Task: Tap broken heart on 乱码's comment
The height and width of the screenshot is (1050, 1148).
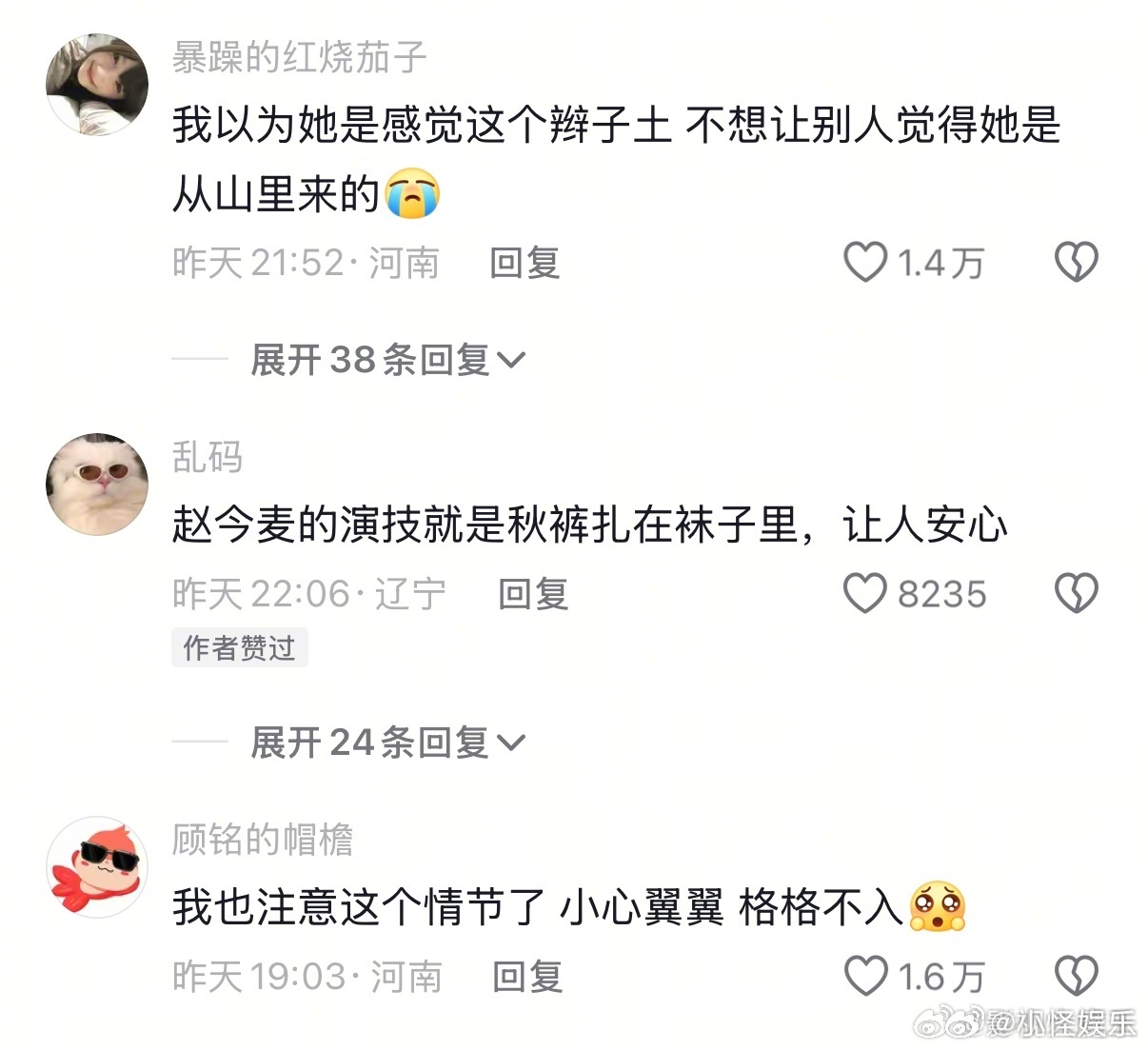Action: point(1077,593)
